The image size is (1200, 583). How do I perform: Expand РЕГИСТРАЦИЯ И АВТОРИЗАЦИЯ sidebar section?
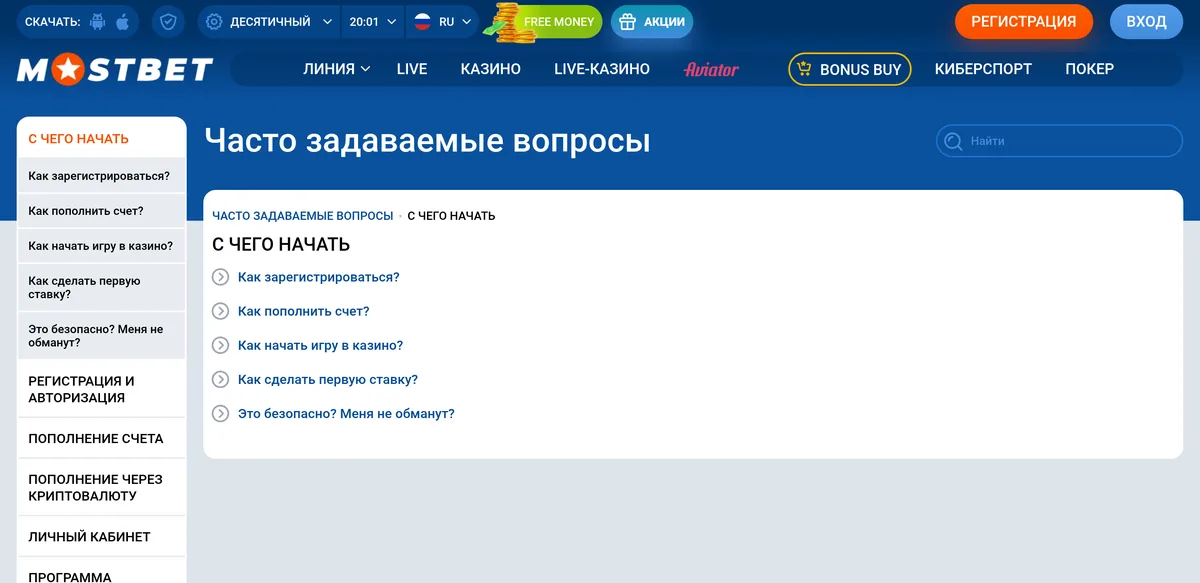[x=102, y=389]
